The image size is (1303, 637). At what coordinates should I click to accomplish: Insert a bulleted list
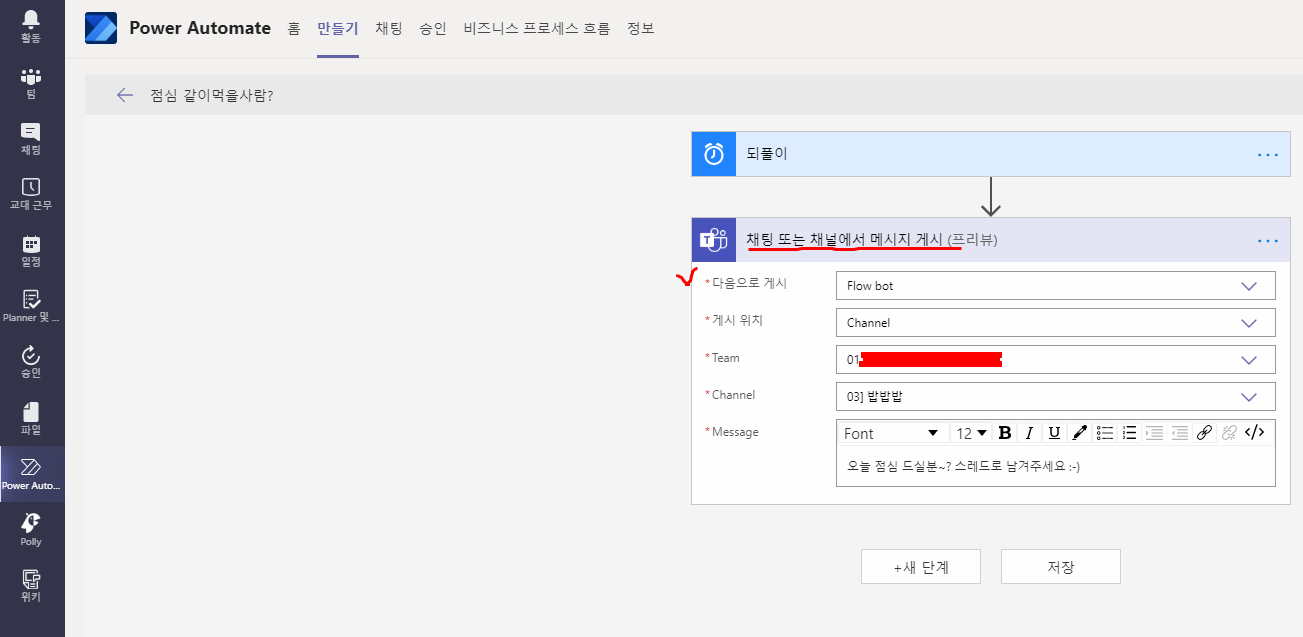click(x=1105, y=433)
